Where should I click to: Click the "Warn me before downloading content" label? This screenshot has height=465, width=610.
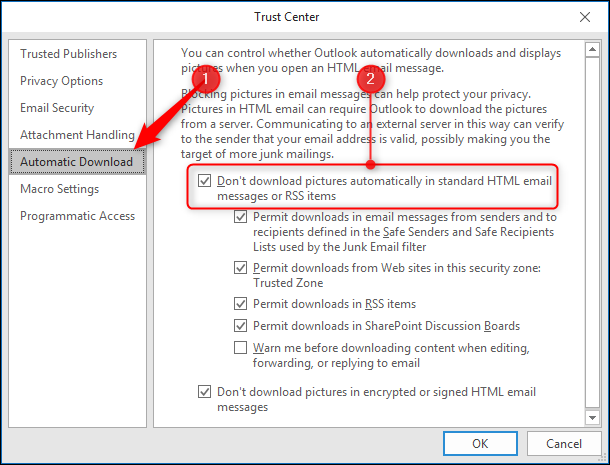tap(391, 355)
